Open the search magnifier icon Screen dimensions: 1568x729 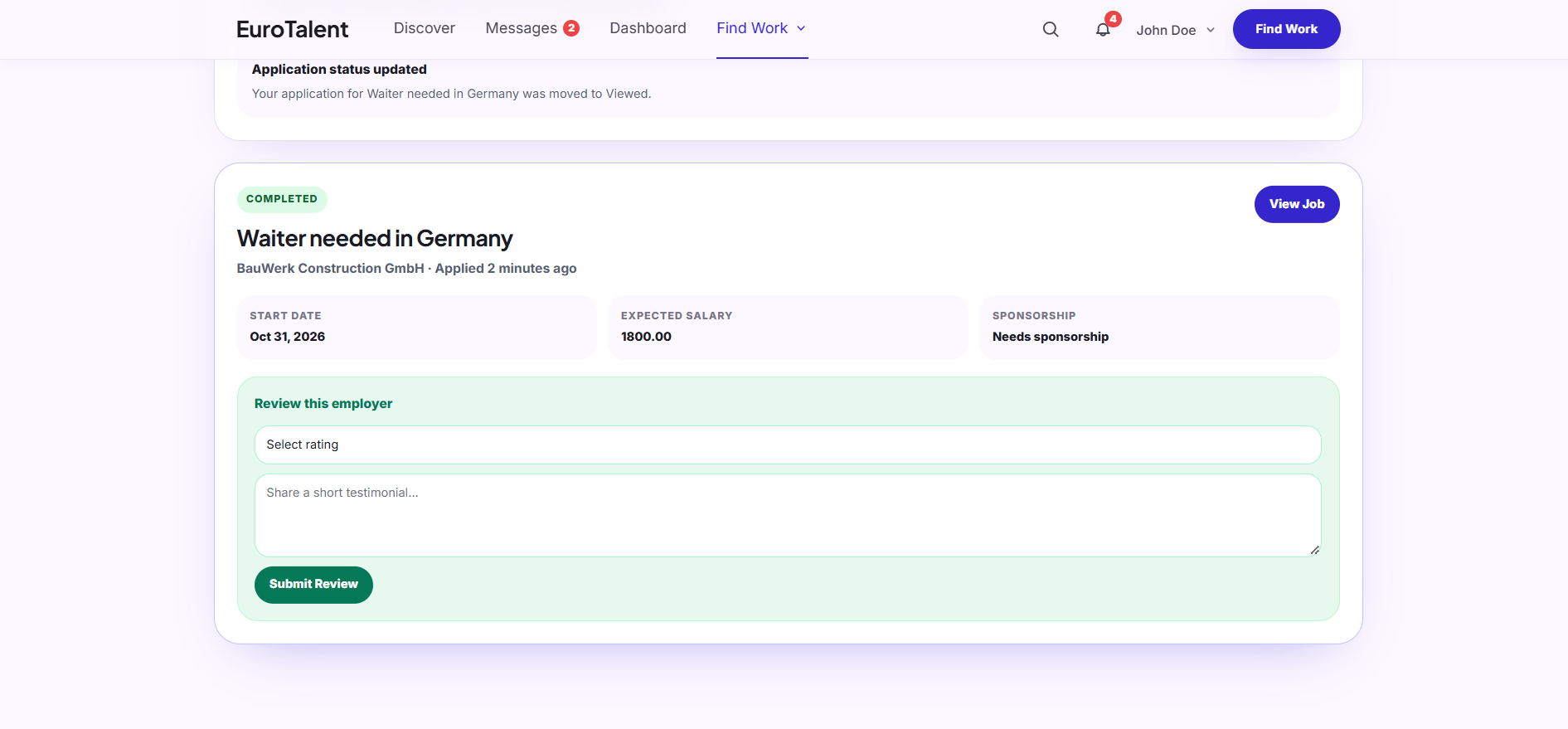(1051, 30)
